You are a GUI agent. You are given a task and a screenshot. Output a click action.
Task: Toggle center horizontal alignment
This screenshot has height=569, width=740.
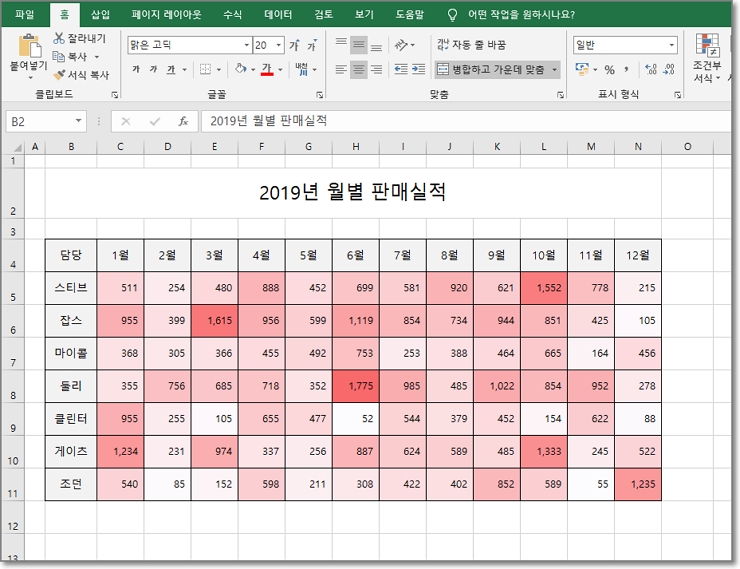(x=359, y=70)
